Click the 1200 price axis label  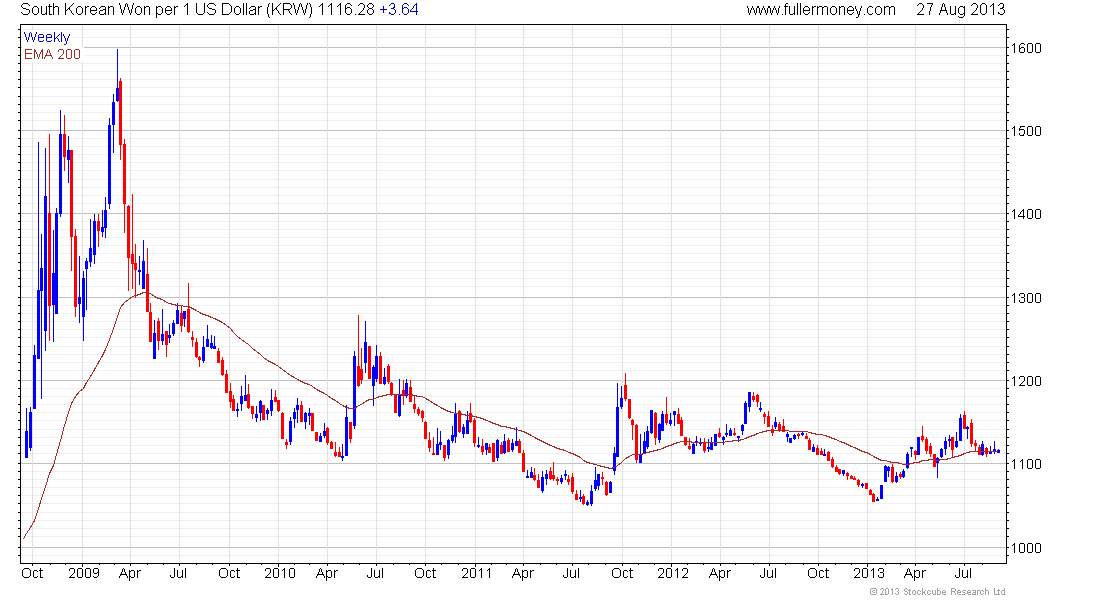[1026, 381]
